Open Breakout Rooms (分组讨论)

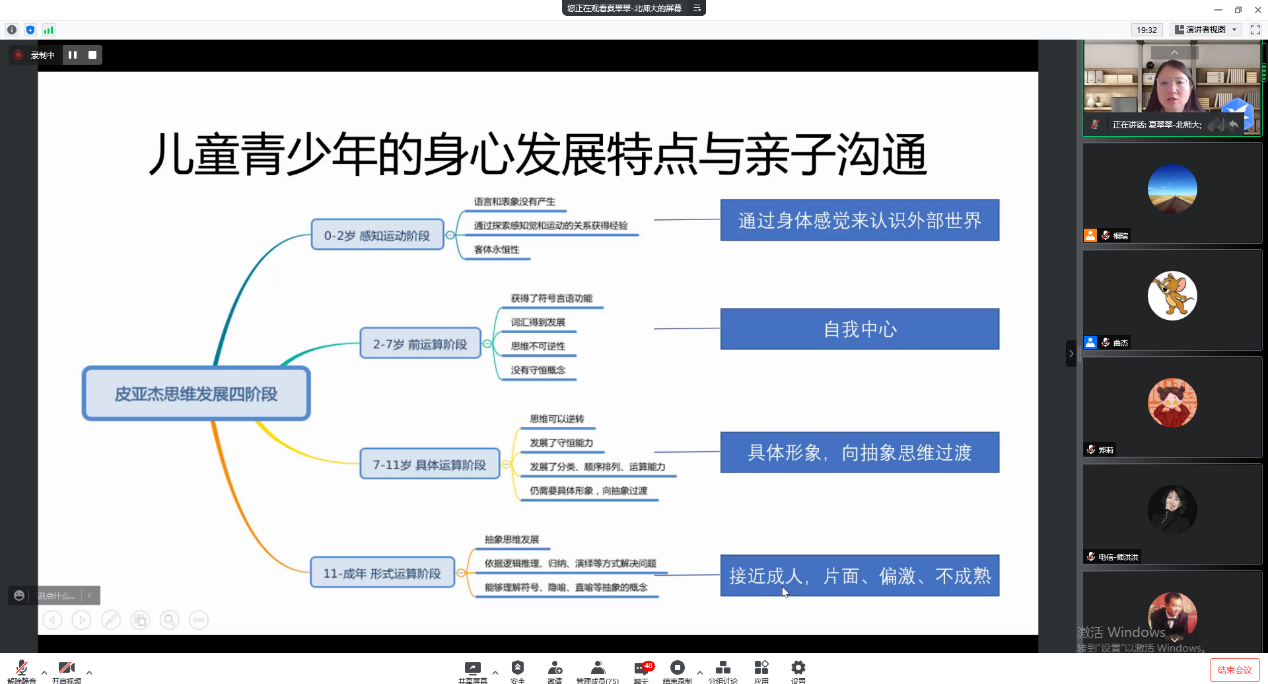[723, 669]
